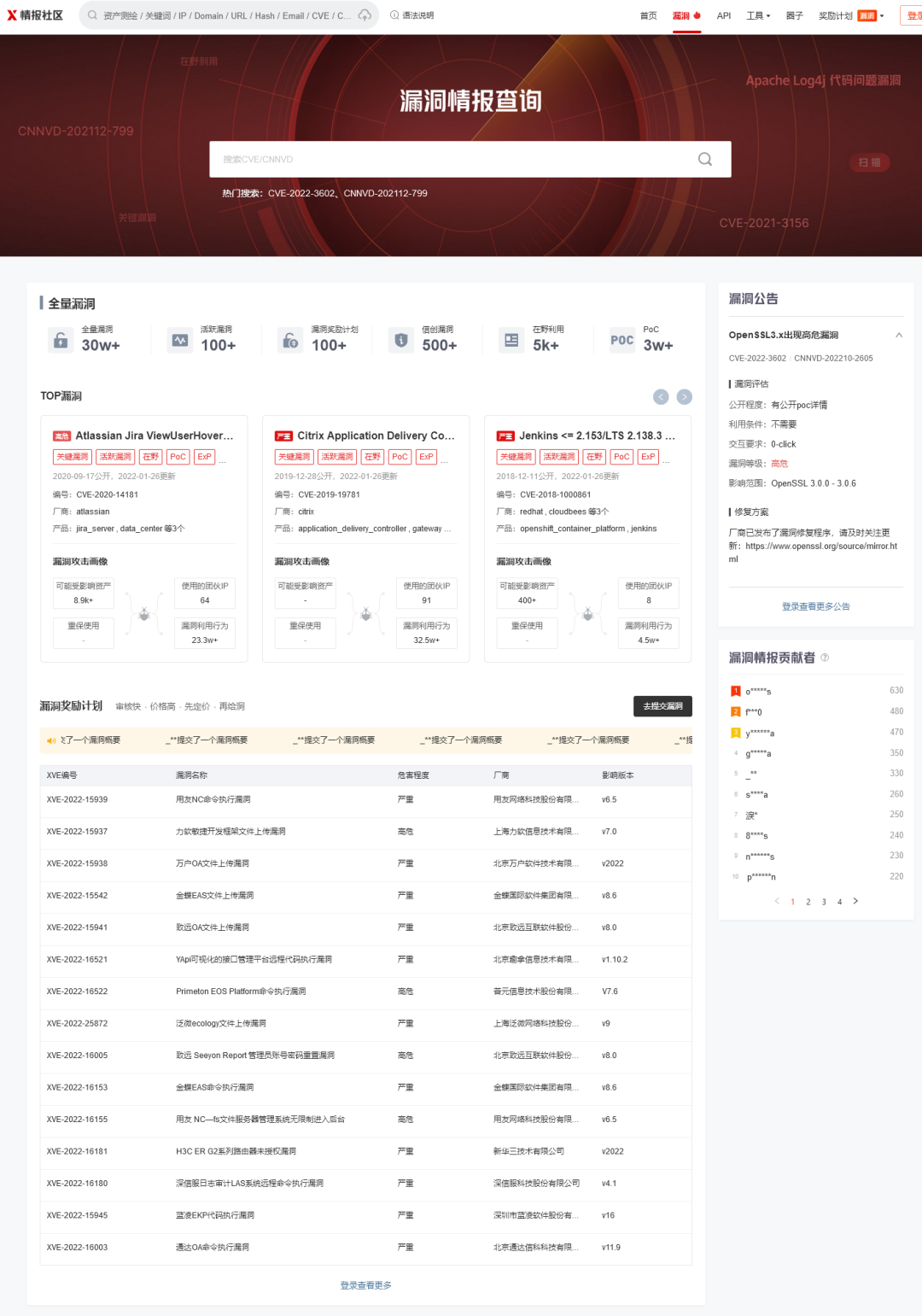Go to the next TOP漏洞 carousel slide
Viewport: 922px width, 1316px height.
(x=685, y=396)
